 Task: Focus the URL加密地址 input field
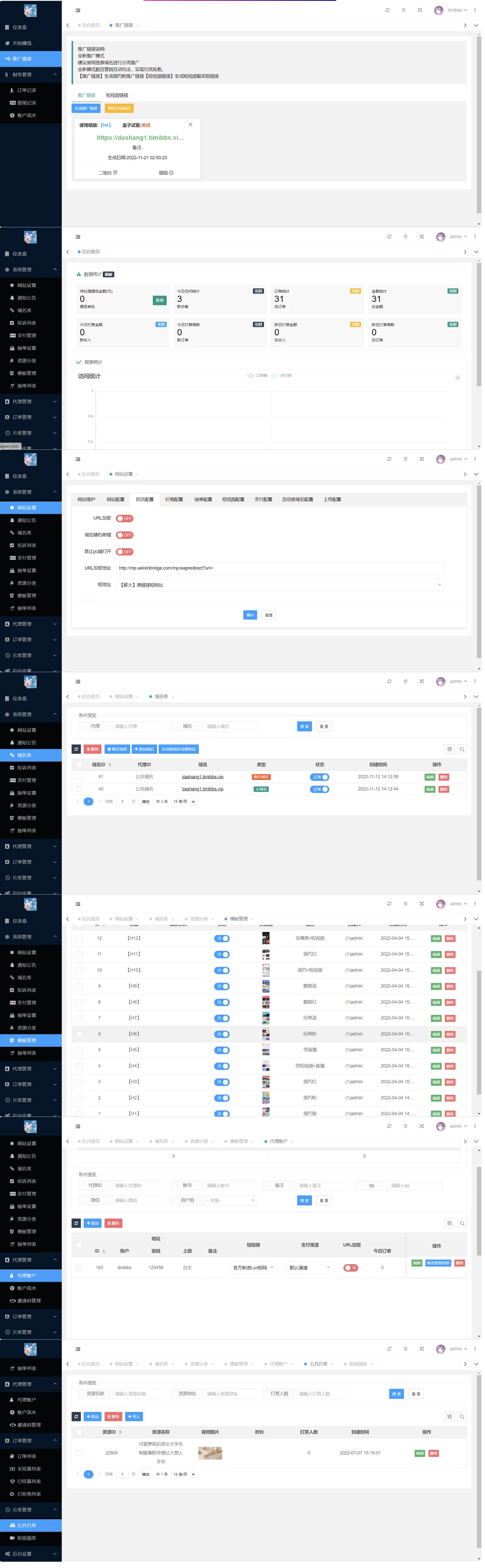(280, 568)
